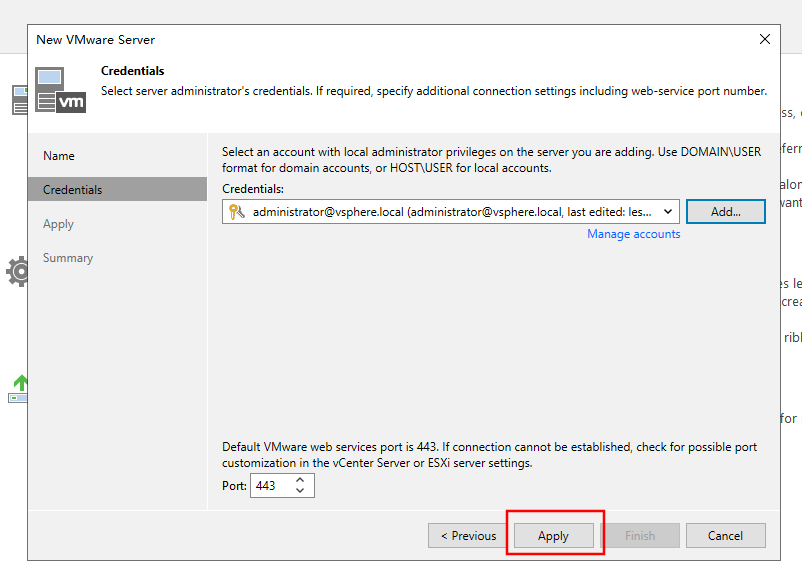Cancel the New VMware Server wizard
802x582 pixels.
(725, 535)
